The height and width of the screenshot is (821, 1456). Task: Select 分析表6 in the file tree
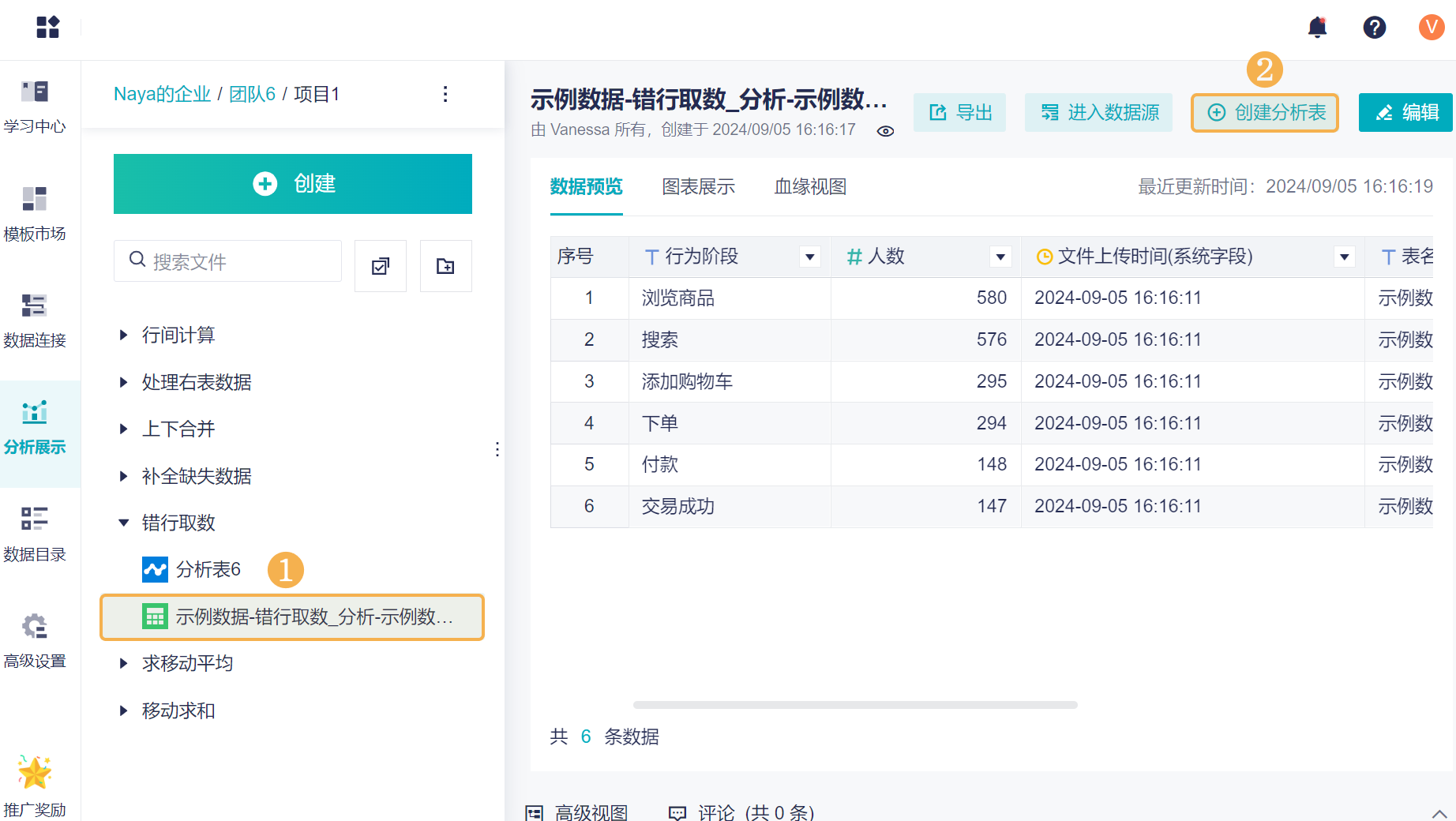[208, 569]
